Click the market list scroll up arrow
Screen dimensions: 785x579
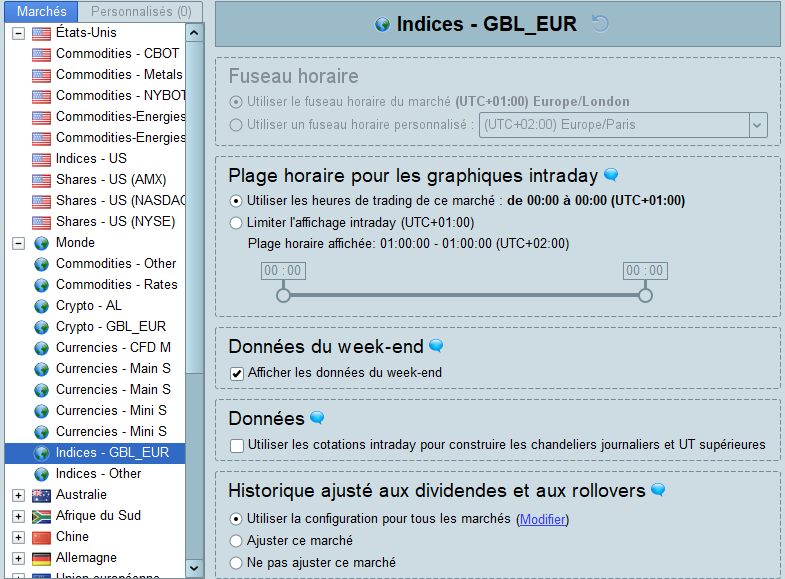194,33
